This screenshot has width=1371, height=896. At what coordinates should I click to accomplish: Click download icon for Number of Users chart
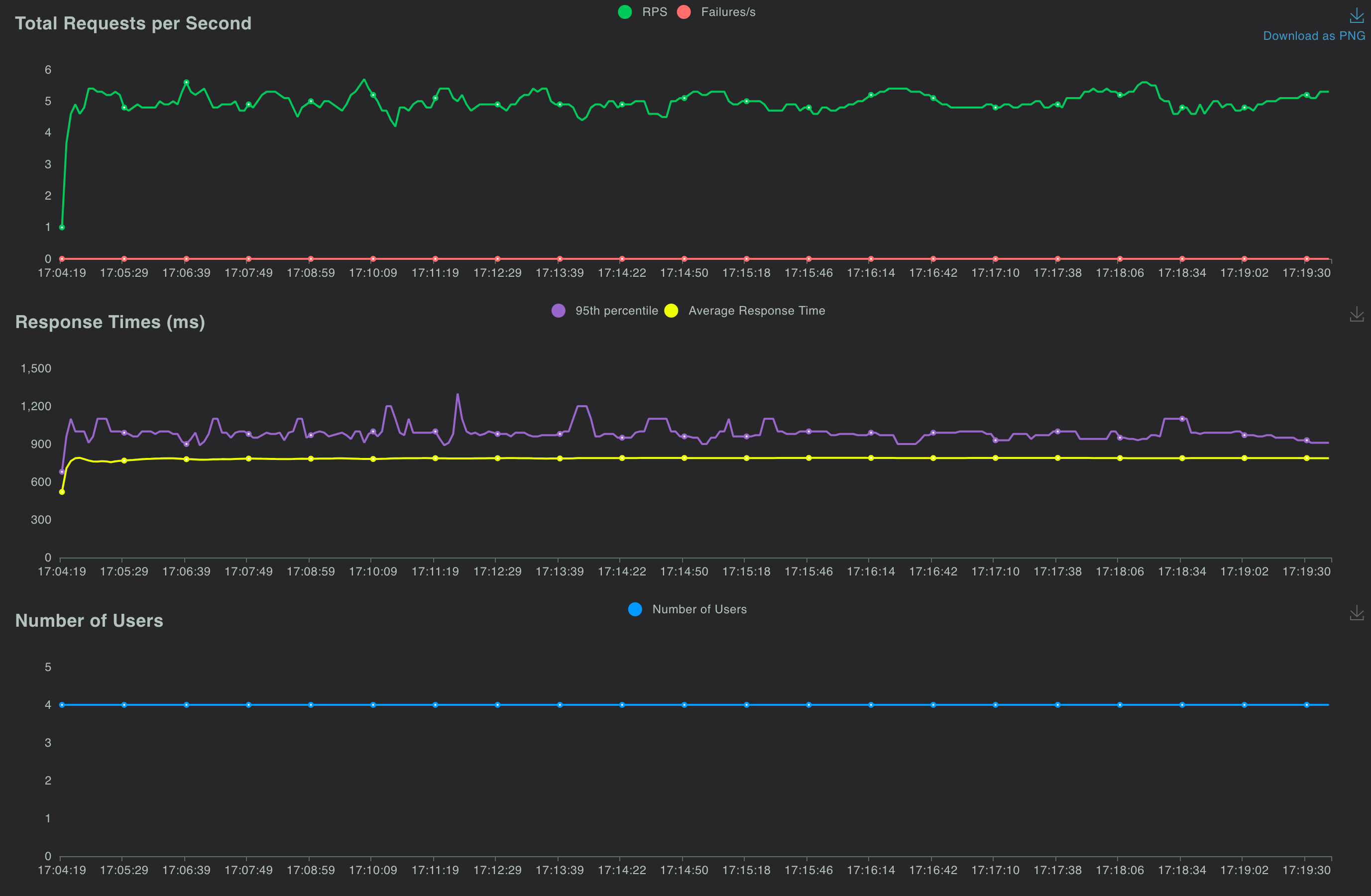(x=1356, y=613)
